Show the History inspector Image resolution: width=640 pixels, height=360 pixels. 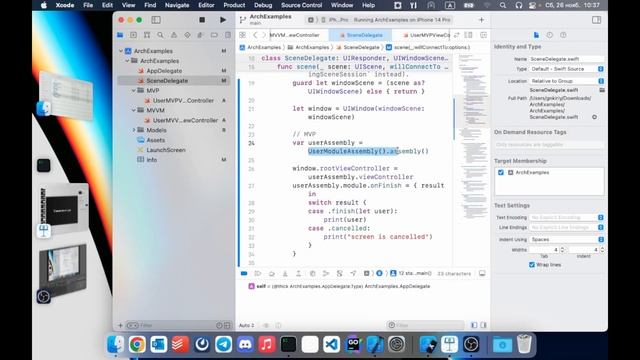click(x=550, y=35)
